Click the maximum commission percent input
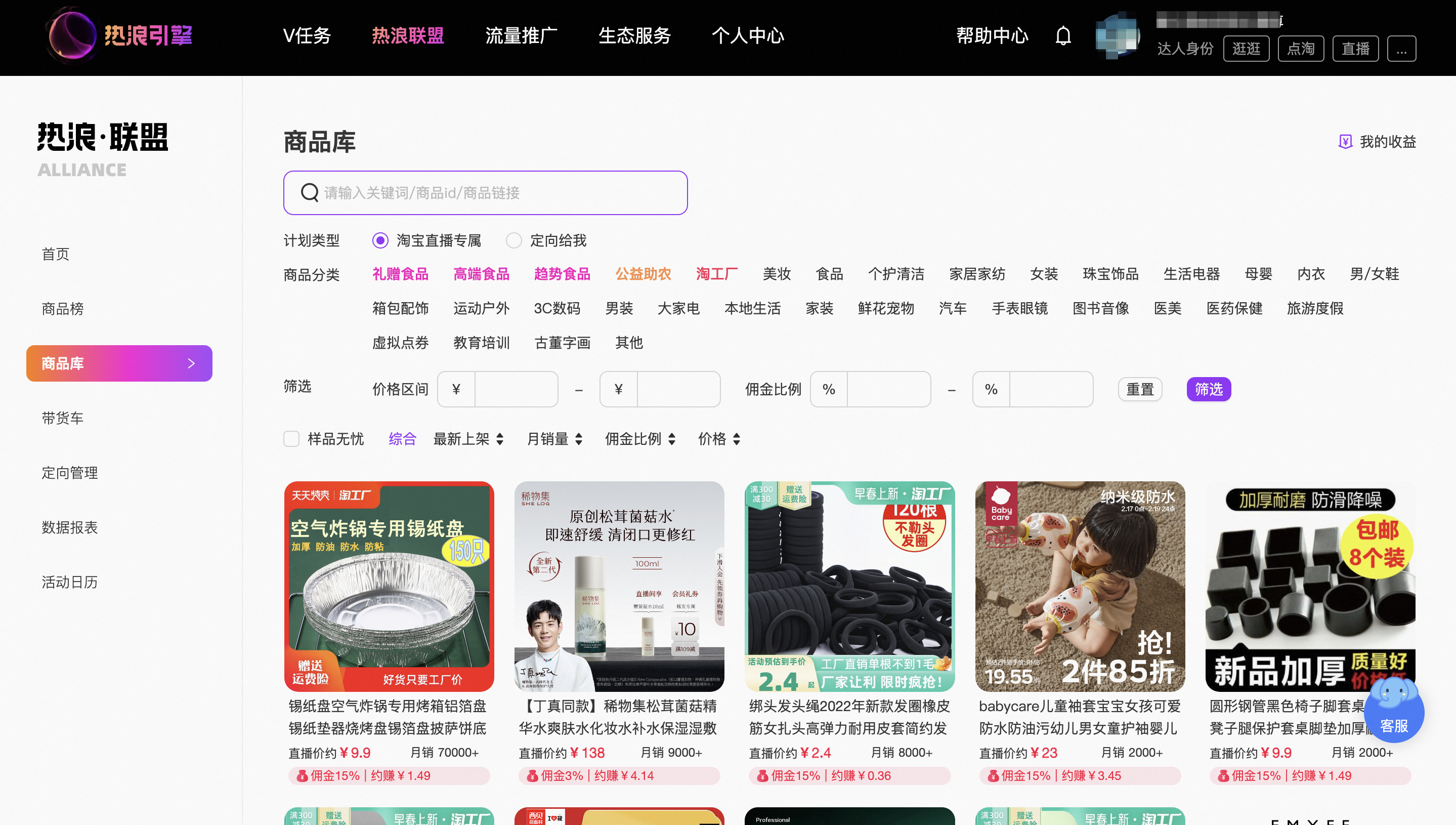Viewport: 1456px width, 825px height. tap(1051, 389)
